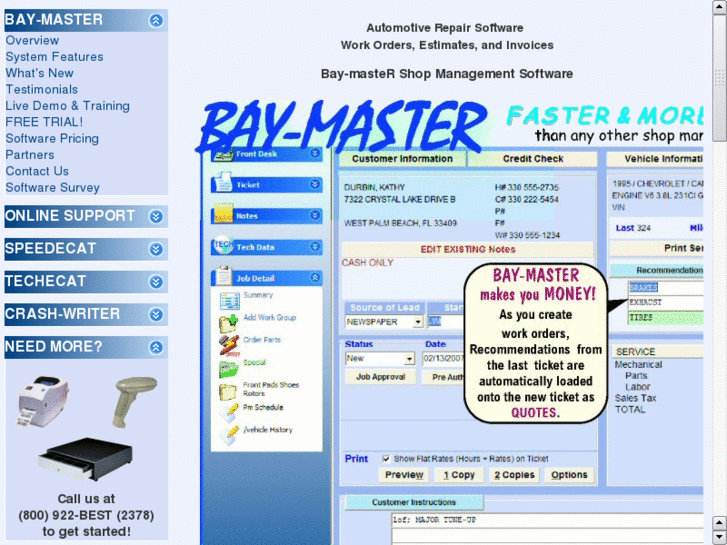The height and width of the screenshot is (545, 727).
Task: Expand the SPEEDECAT section
Action: (x=156, y=249)
